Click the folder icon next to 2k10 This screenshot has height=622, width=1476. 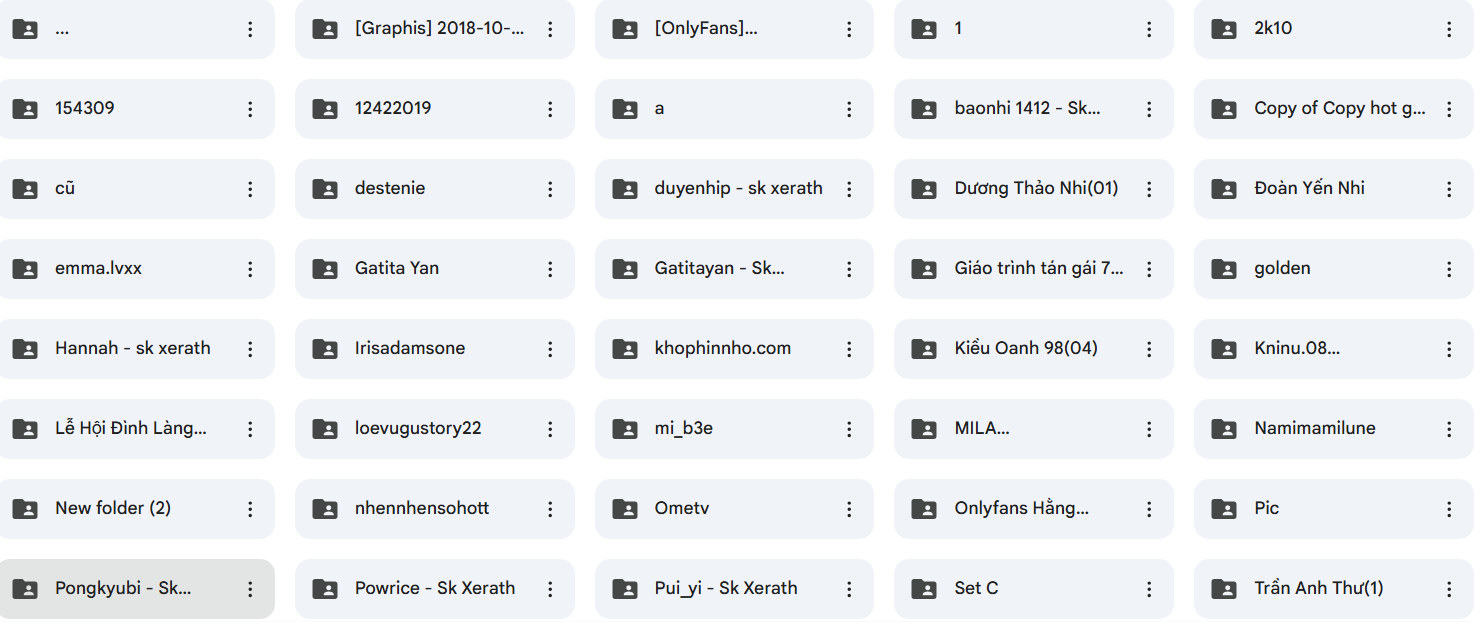coord(1224,29)
